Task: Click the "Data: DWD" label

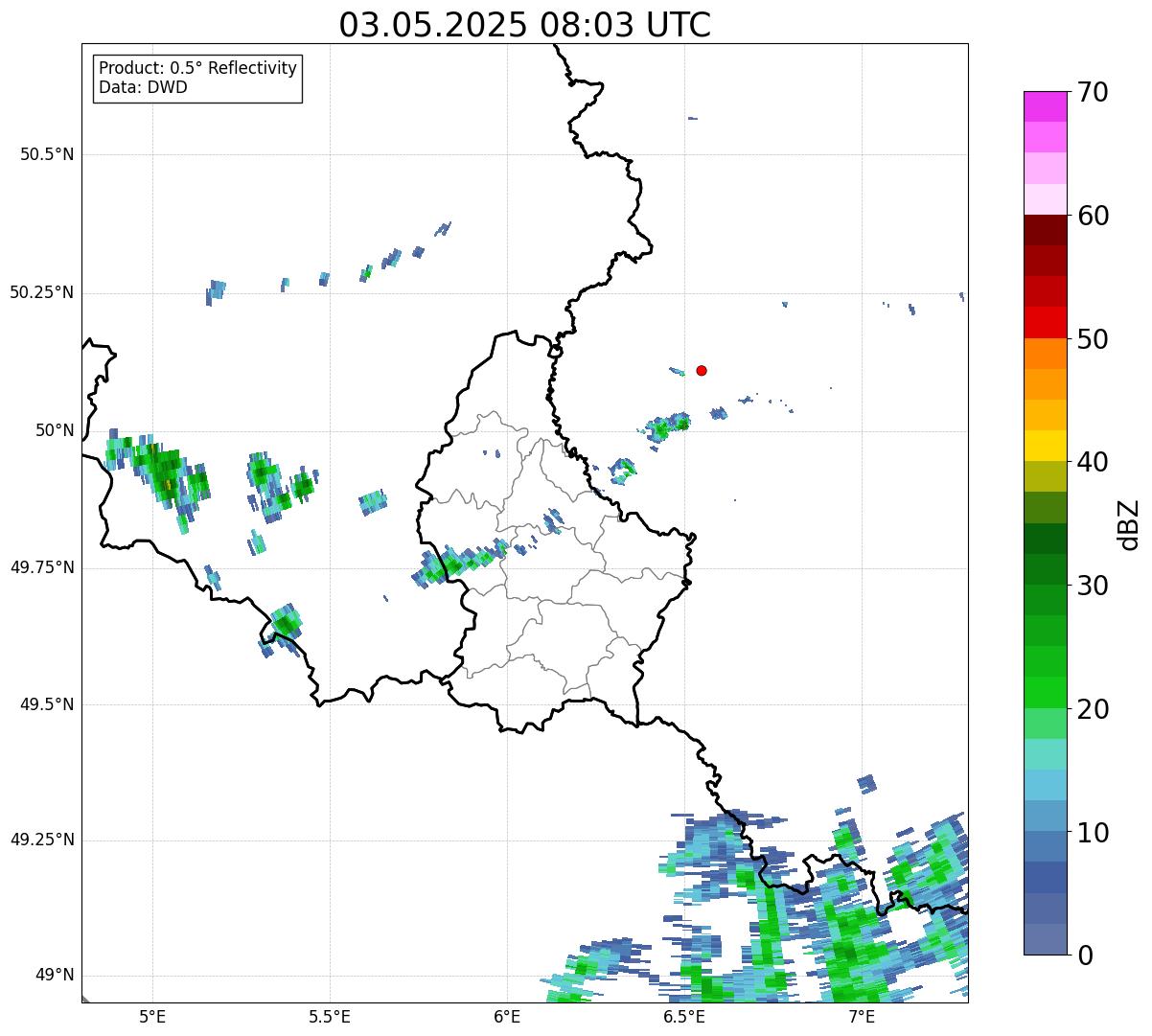Action: point(143,88)
